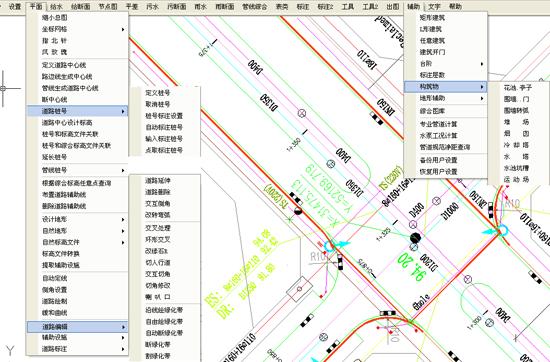
Task: Select 专业管道计算 in the 辅助 menu
Action: (x=438, y=124)
